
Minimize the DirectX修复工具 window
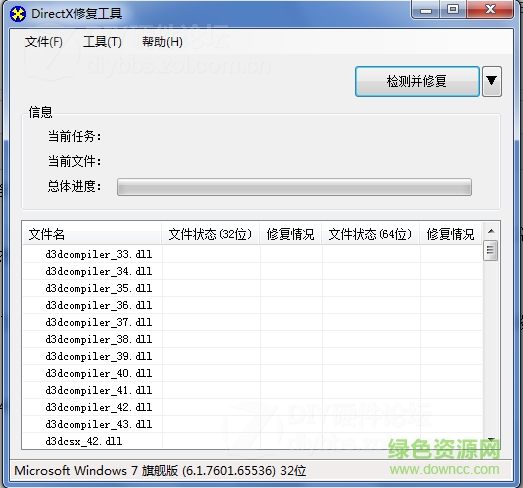coord(426,10)
